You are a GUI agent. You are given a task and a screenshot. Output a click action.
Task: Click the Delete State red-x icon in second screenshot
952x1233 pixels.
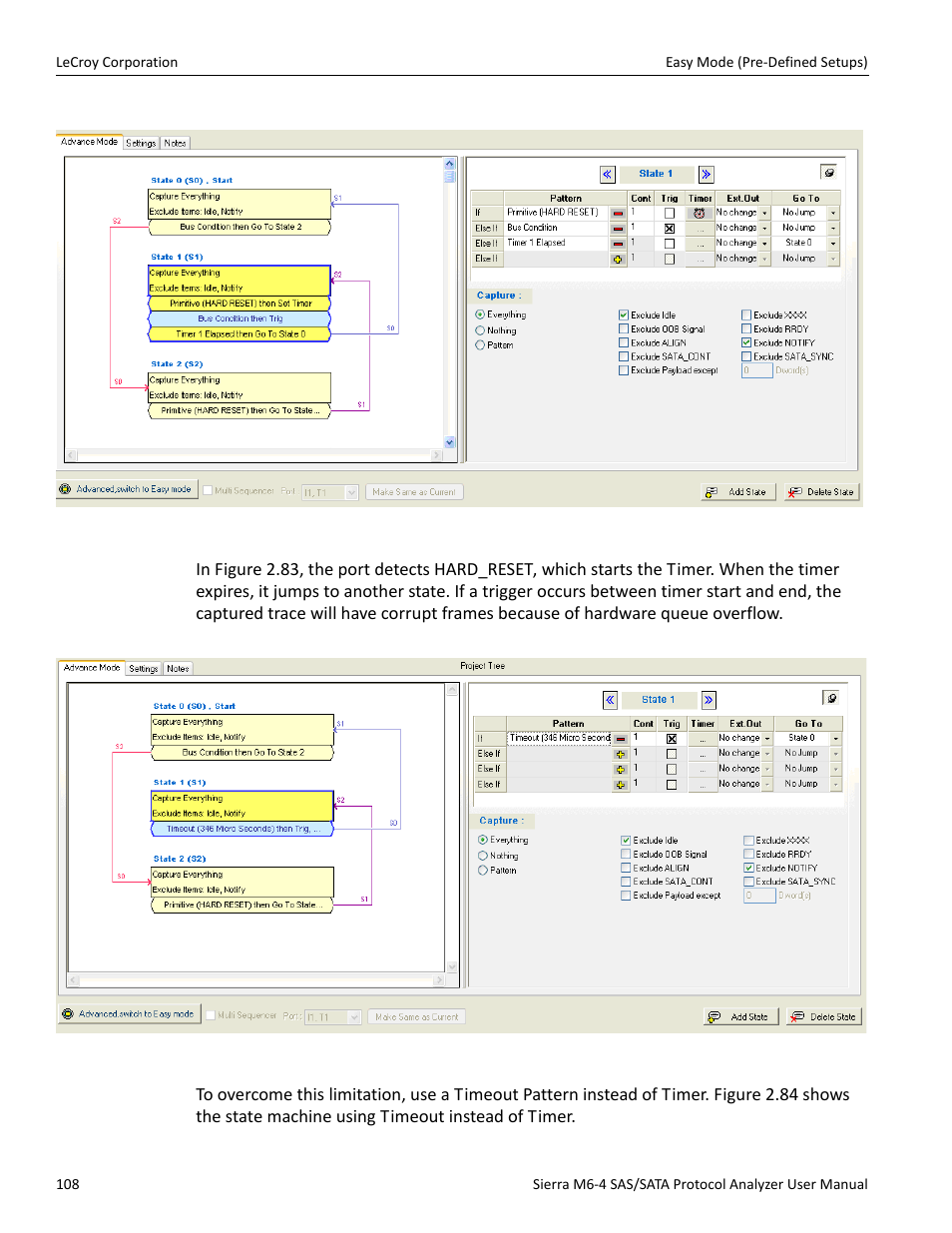pos(797,1017)
